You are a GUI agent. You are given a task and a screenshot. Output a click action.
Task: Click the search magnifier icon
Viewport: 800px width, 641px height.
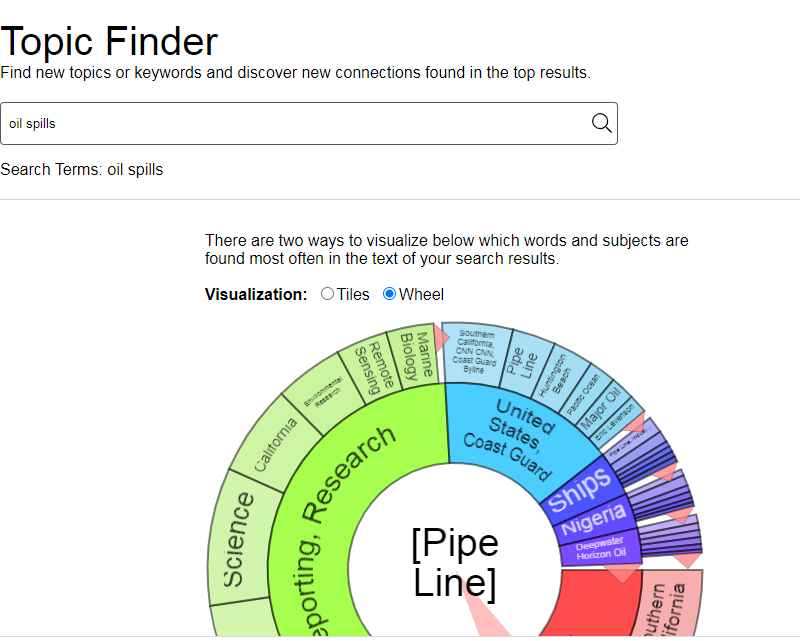(601, 123)
